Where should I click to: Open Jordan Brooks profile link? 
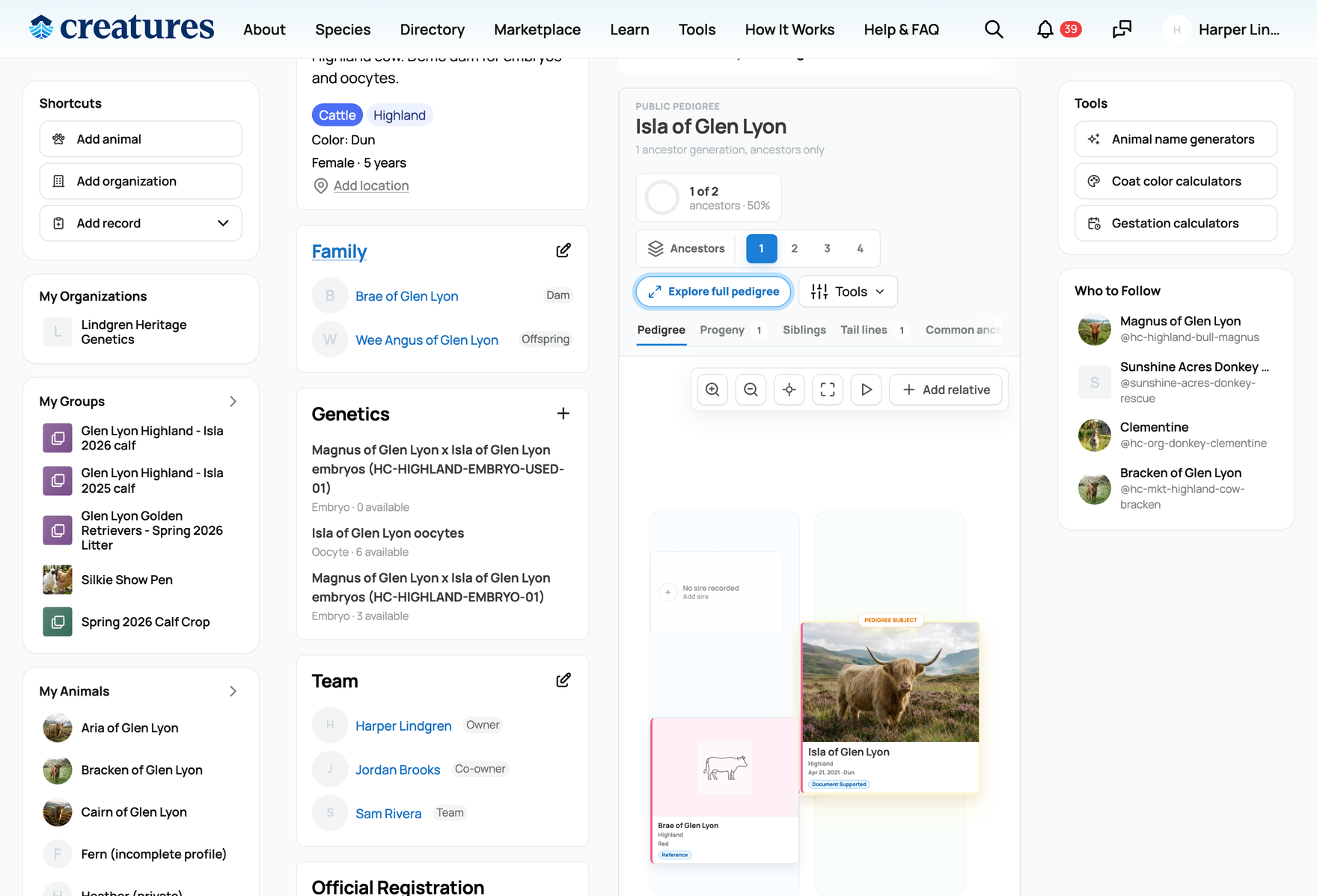[397, 770]
